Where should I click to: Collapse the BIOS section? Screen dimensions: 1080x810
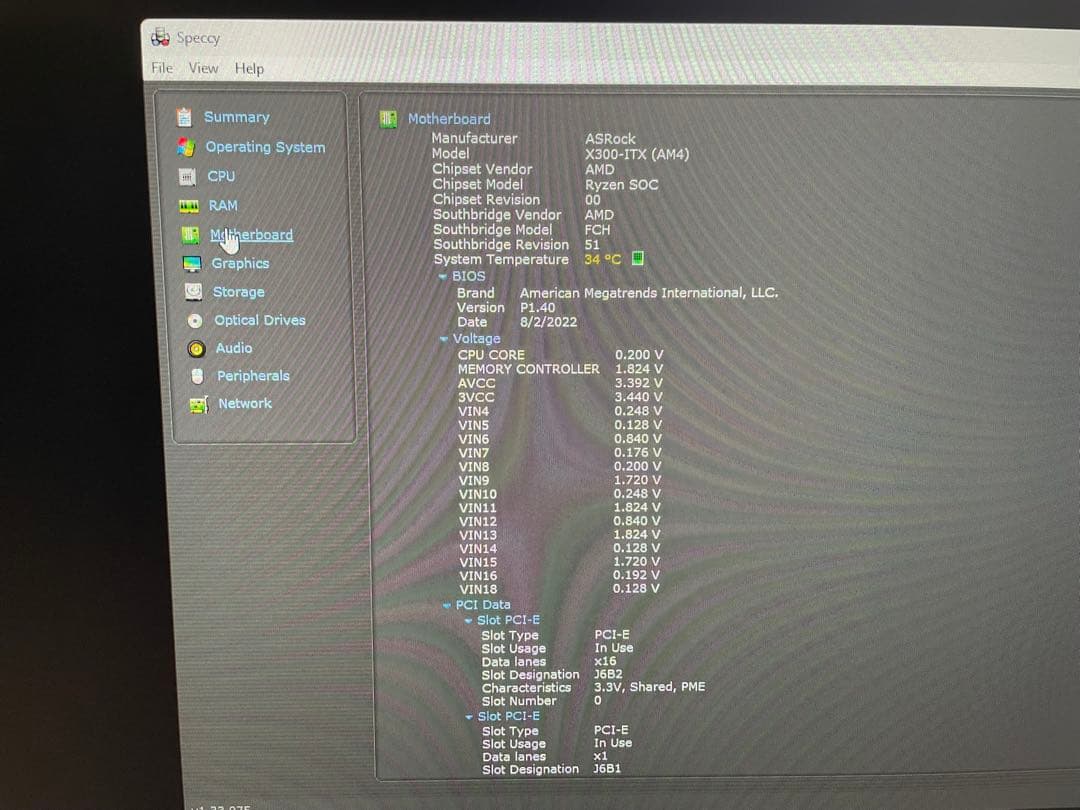click(443, 276)
